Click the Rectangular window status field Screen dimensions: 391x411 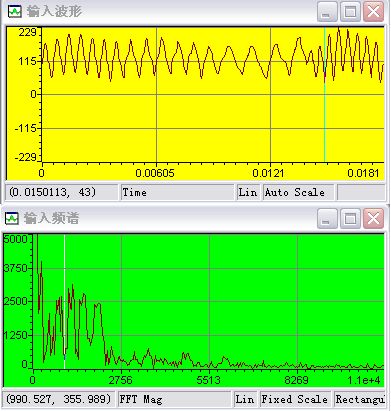(360, 399)
